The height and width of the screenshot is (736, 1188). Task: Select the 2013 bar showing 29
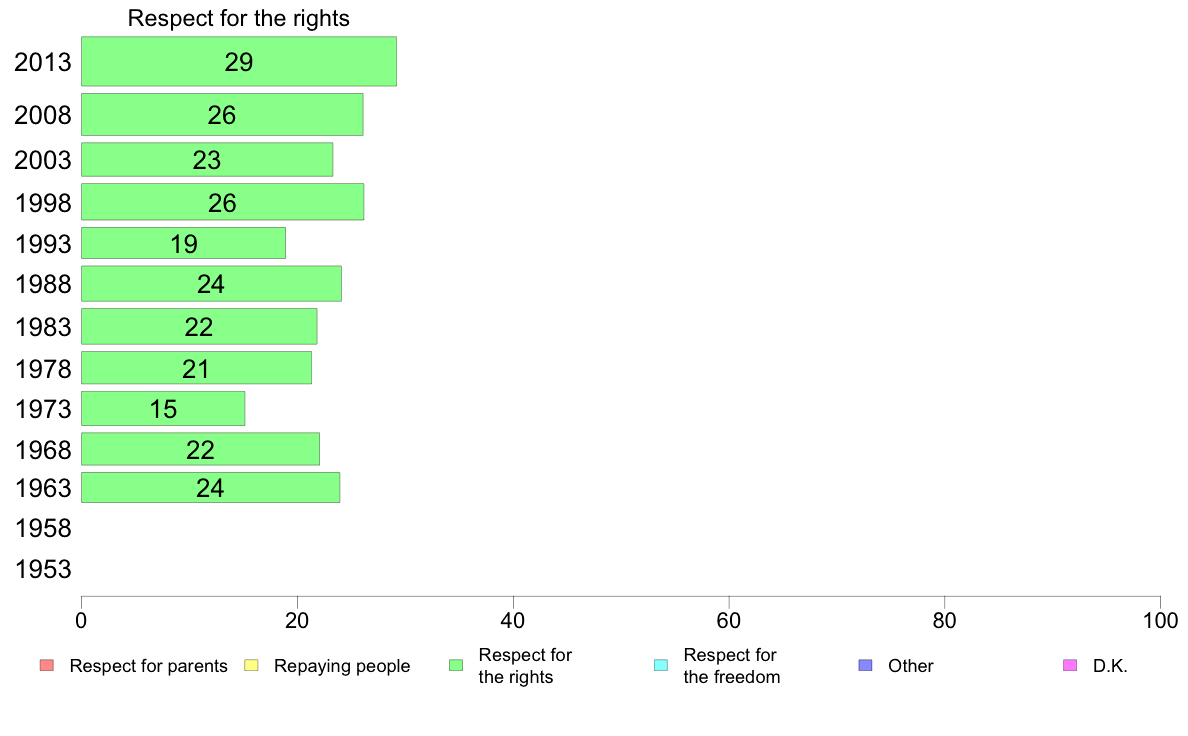(x=239, y=61)
